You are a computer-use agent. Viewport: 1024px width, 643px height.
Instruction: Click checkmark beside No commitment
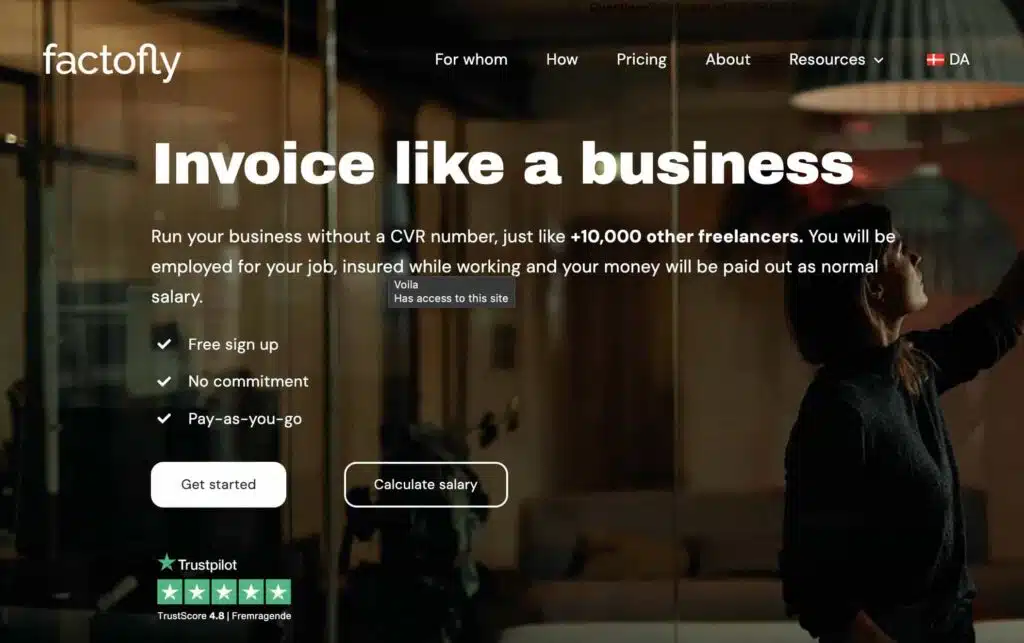click(164, 381)
